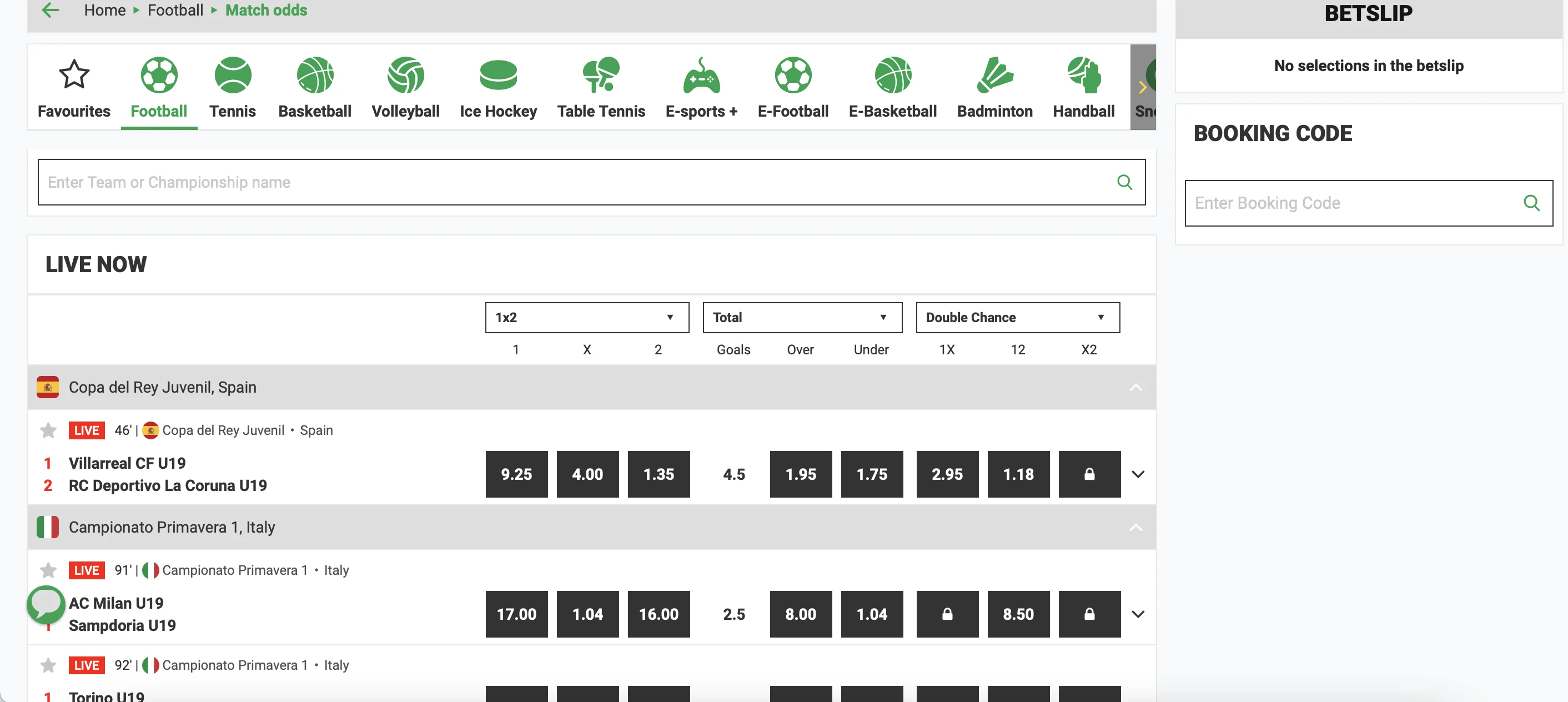Show more sports with yellow arrow

(x=1143, y=88)
